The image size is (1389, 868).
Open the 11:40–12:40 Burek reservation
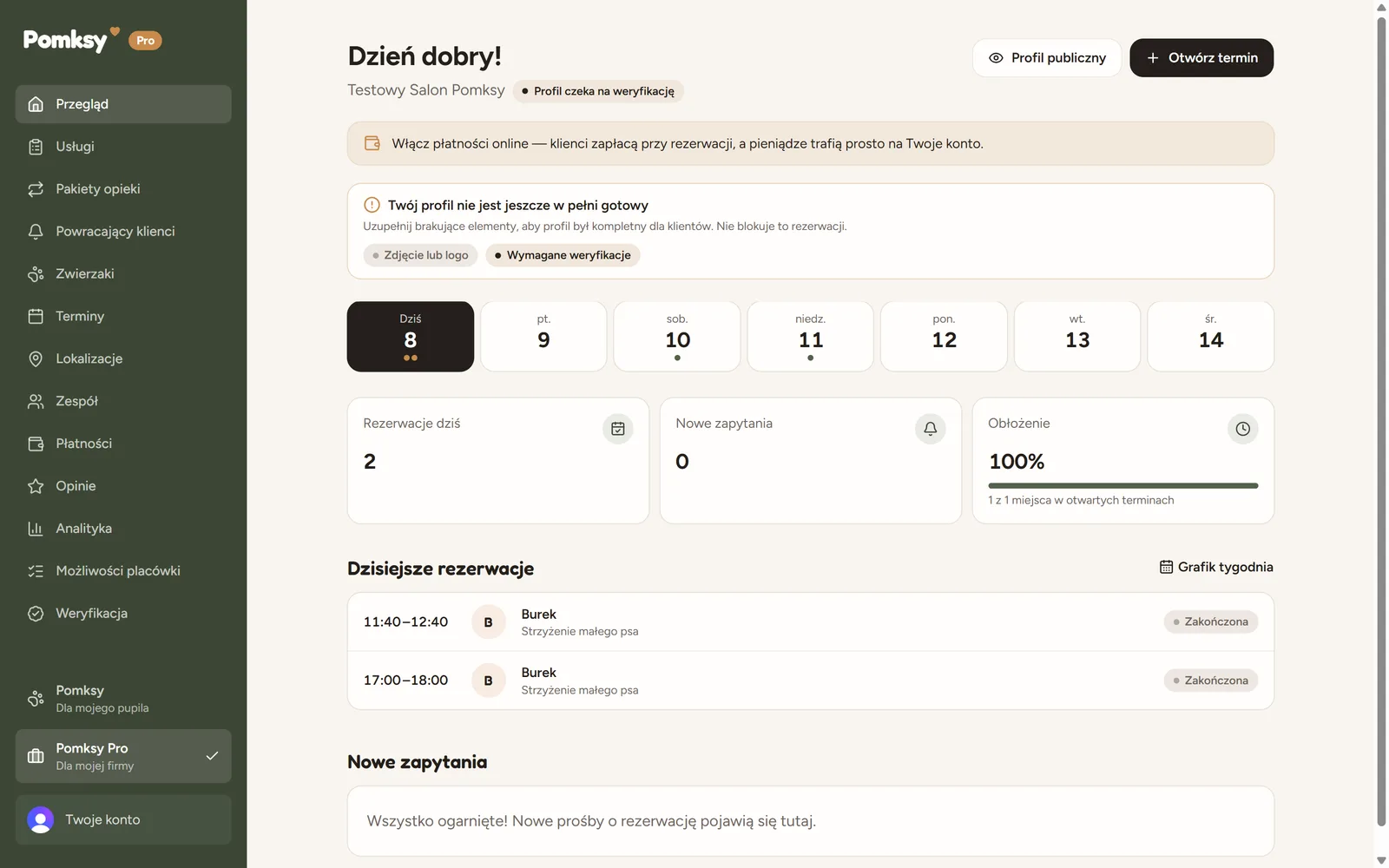[x=811, y=621]
